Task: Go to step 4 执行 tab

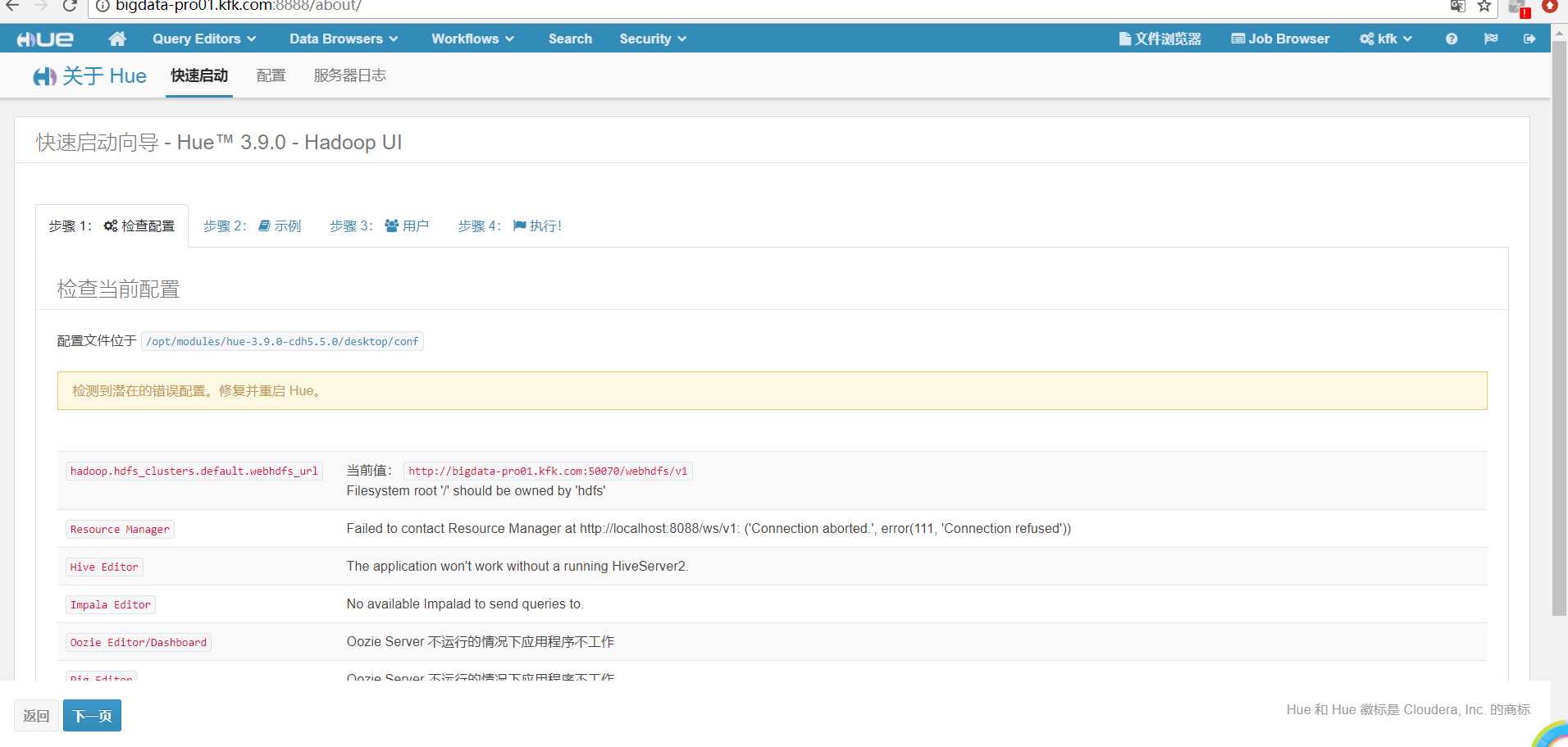Action: (x=509, y=225)
